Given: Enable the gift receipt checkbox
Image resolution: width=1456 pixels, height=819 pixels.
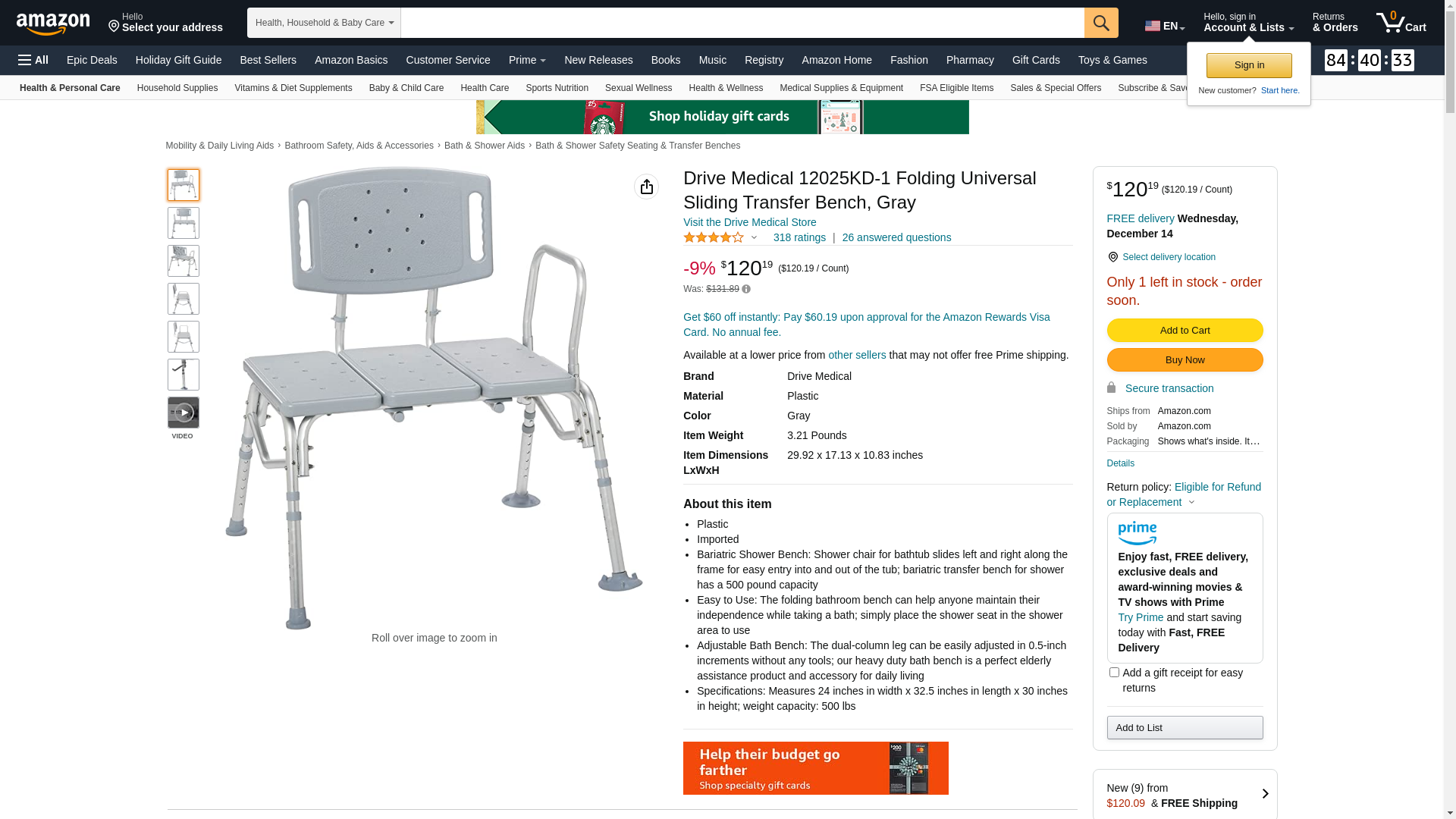Looking at the screenshot, I should [x=1114, y=672].
